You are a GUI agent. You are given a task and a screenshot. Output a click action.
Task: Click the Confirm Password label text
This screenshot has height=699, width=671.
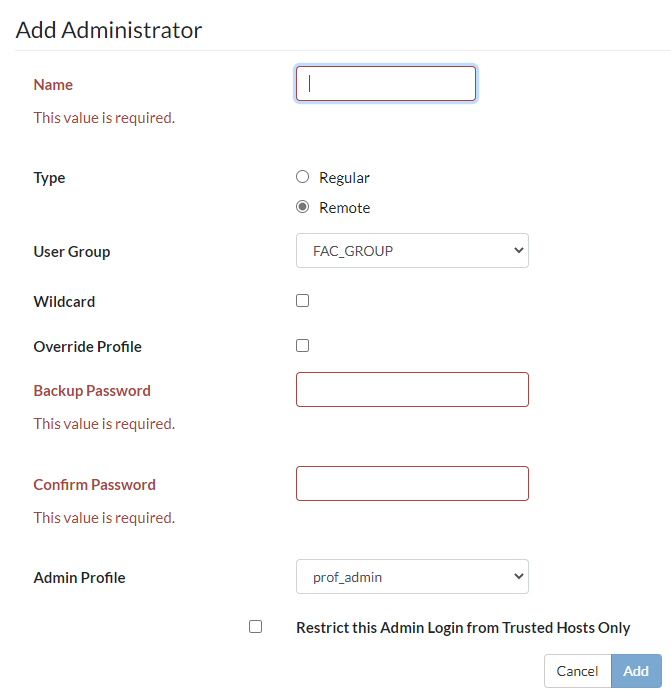(x=94, y=485)
